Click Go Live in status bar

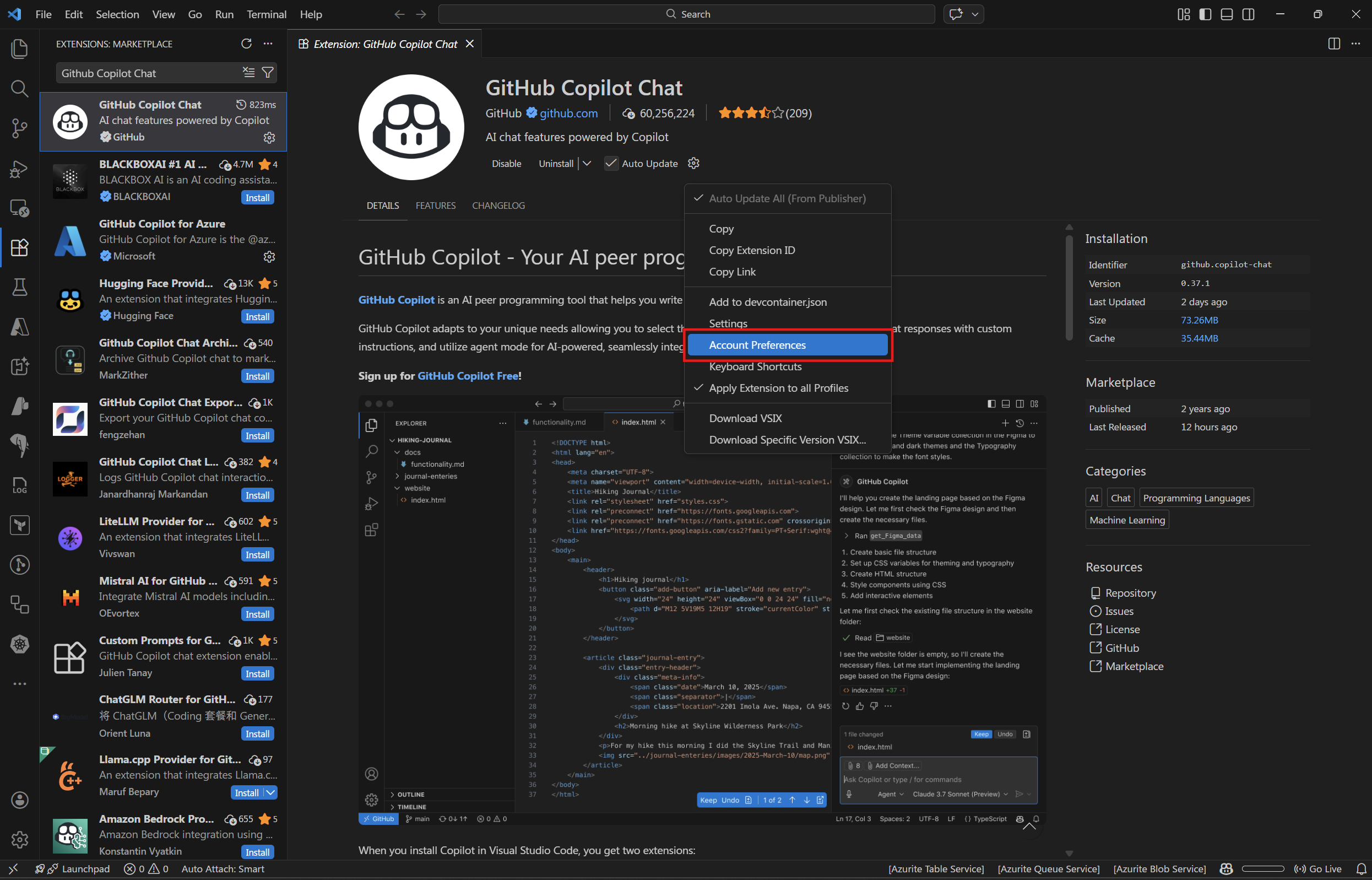(x=1317, y=869)
